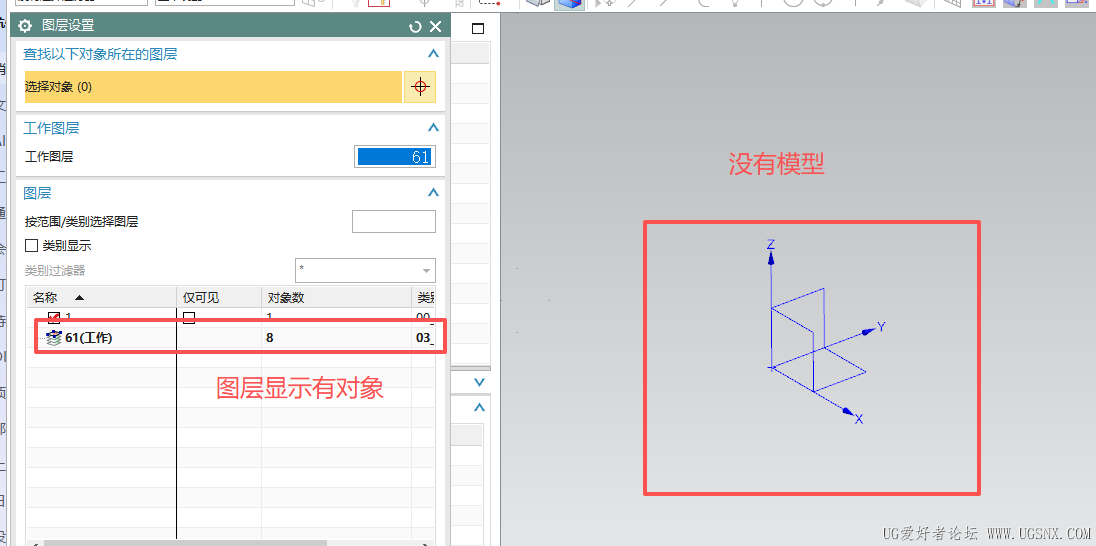The height and width of the screenshot is (546, 1096).
Task: Click the 仅可见 column header
Action: [219, 298]
